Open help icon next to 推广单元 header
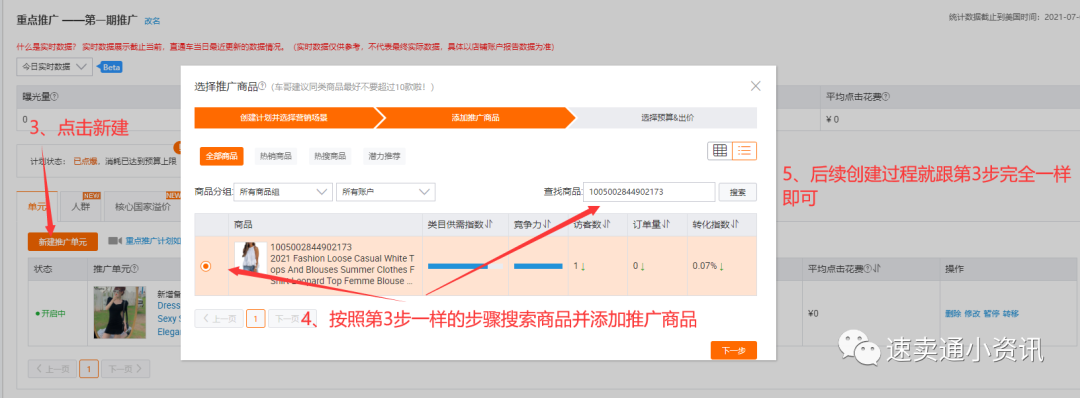This screenshot has width=1080, height=398. click(x=135, y=269)
